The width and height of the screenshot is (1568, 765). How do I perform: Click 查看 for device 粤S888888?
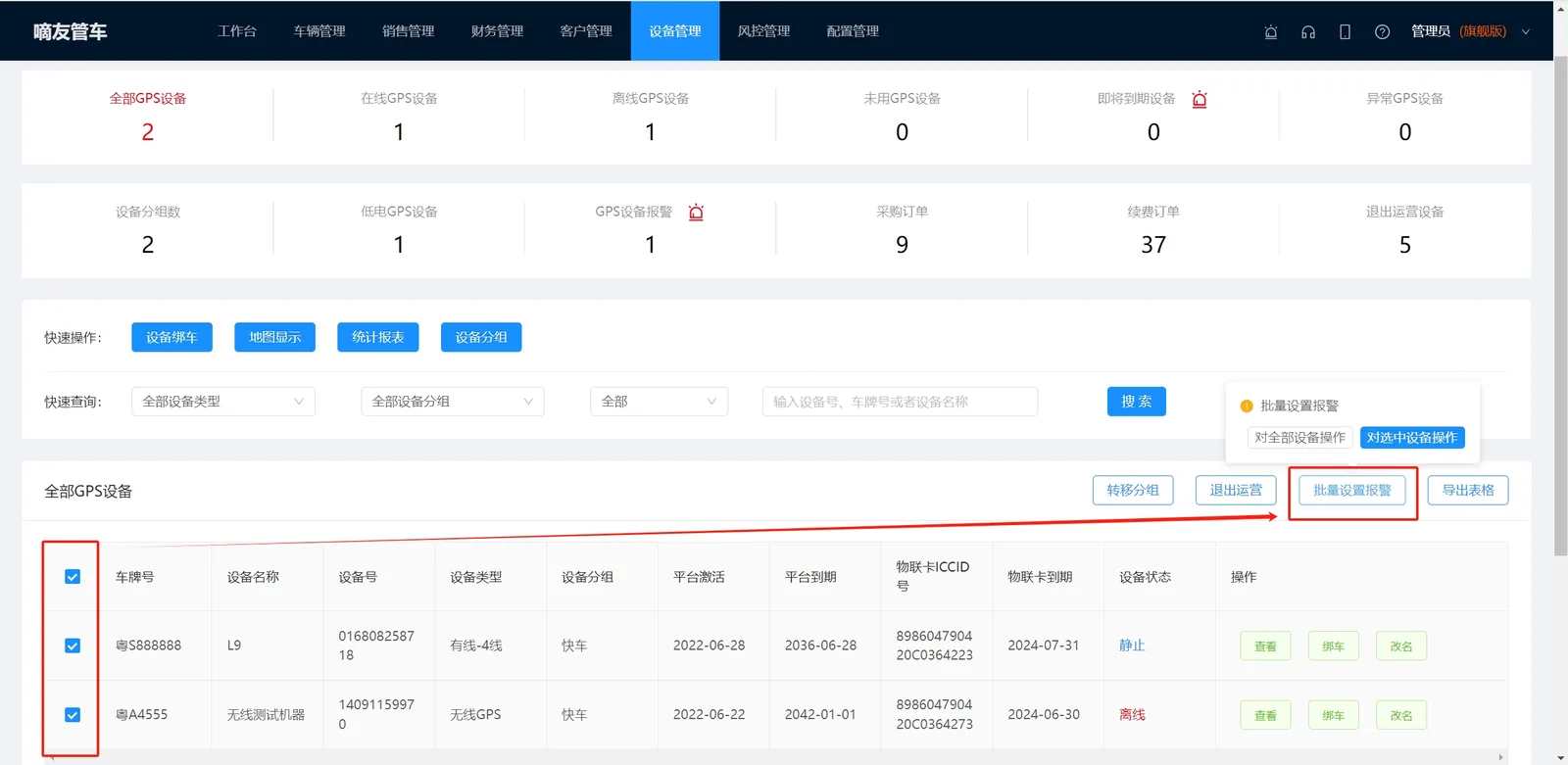pos(1266,646)
